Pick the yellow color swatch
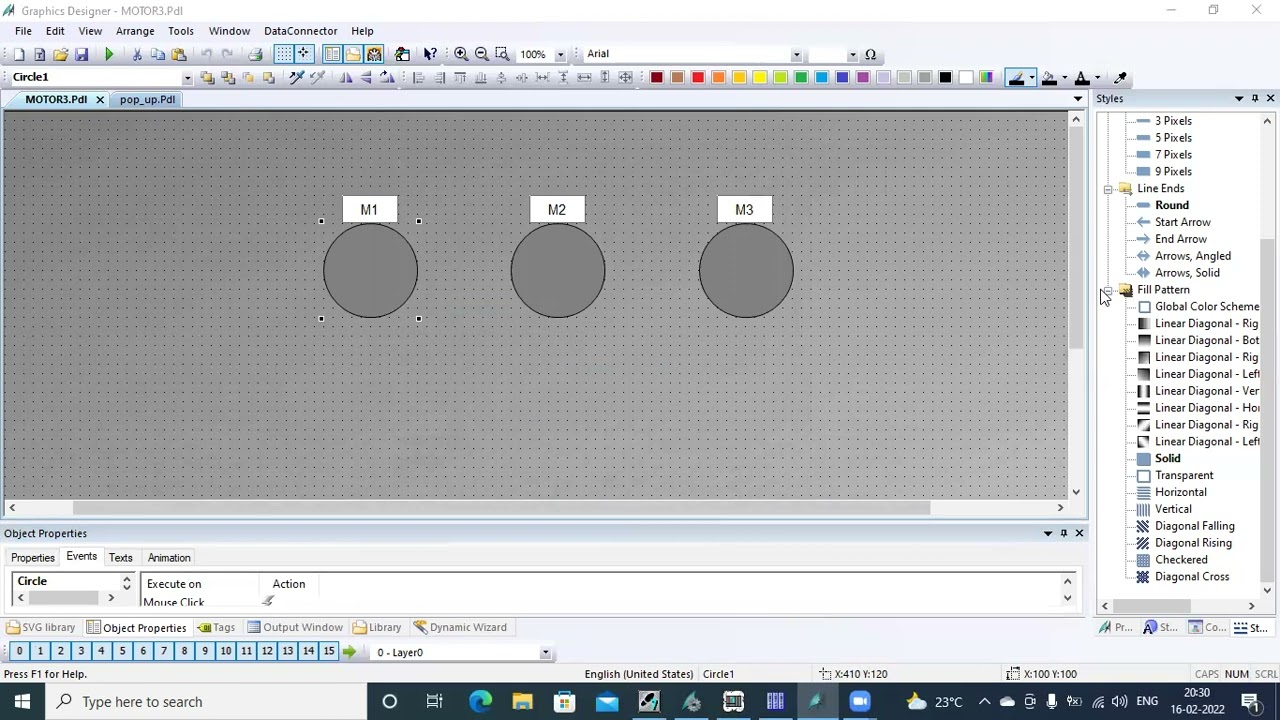 759,77
